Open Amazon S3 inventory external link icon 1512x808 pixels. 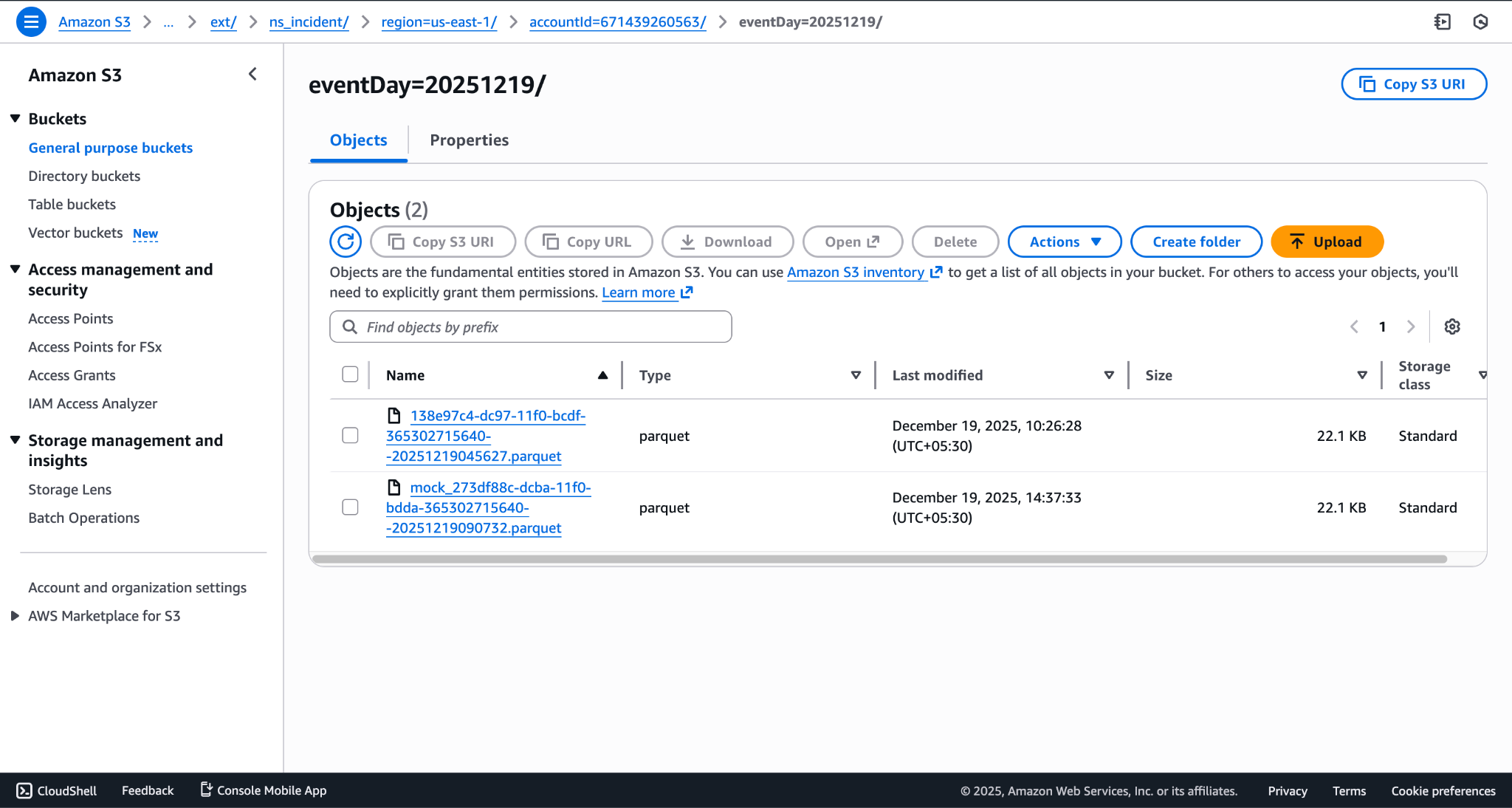(x=936, y=272)
